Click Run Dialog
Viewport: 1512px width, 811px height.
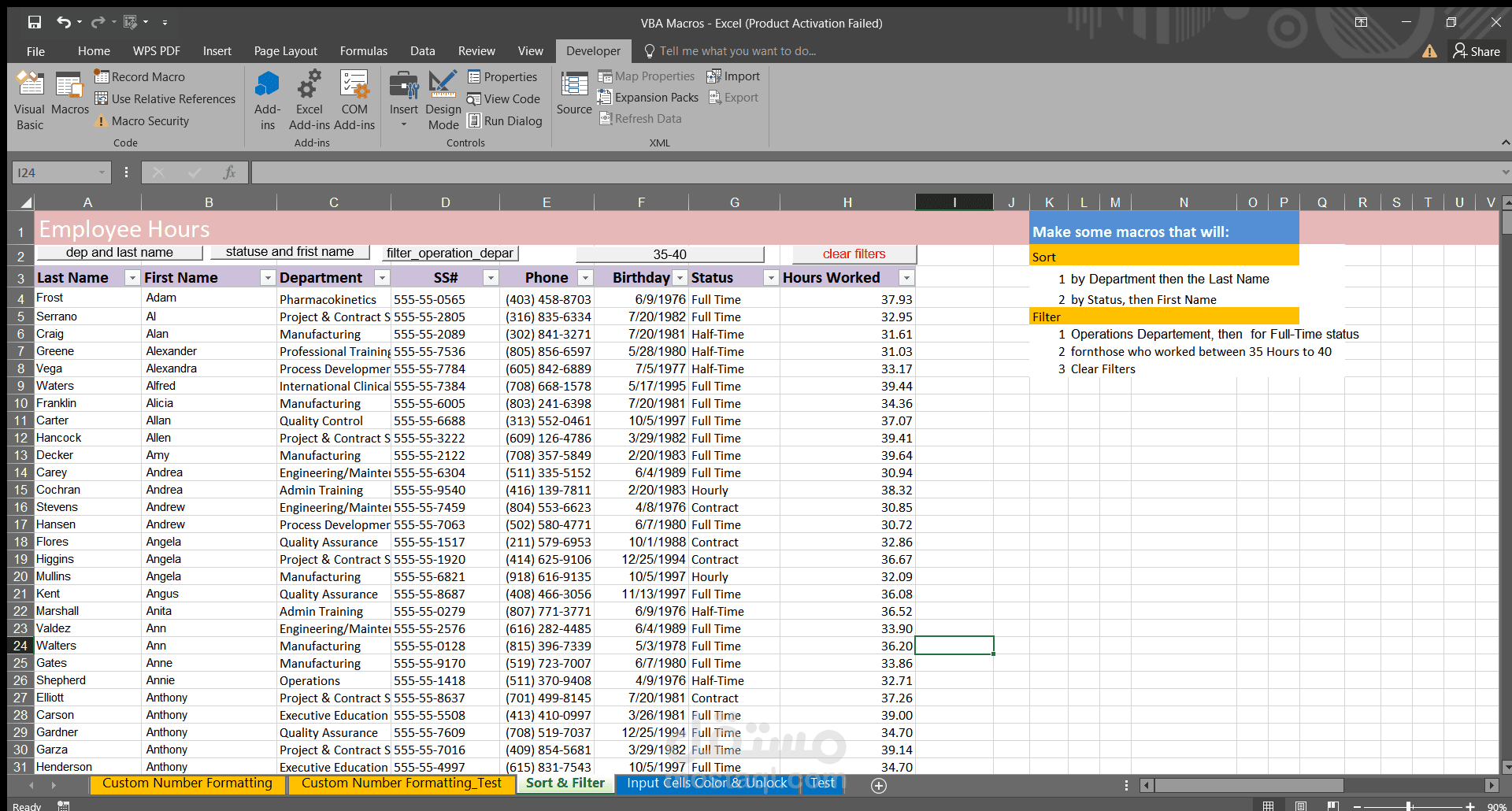tap(505, 120)
